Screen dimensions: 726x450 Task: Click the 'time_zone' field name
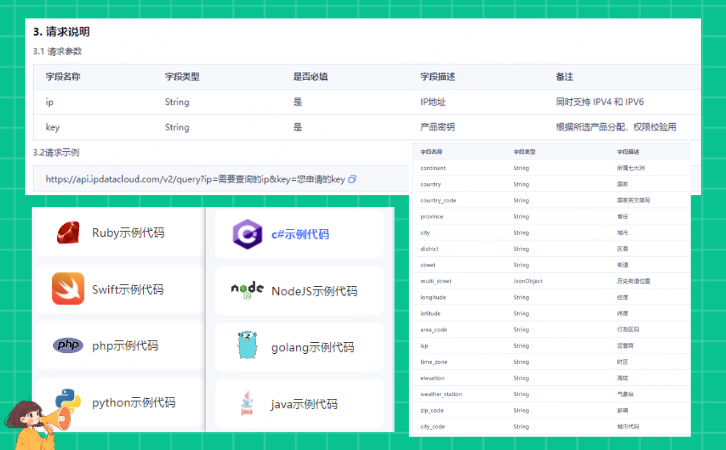[434, 362]
